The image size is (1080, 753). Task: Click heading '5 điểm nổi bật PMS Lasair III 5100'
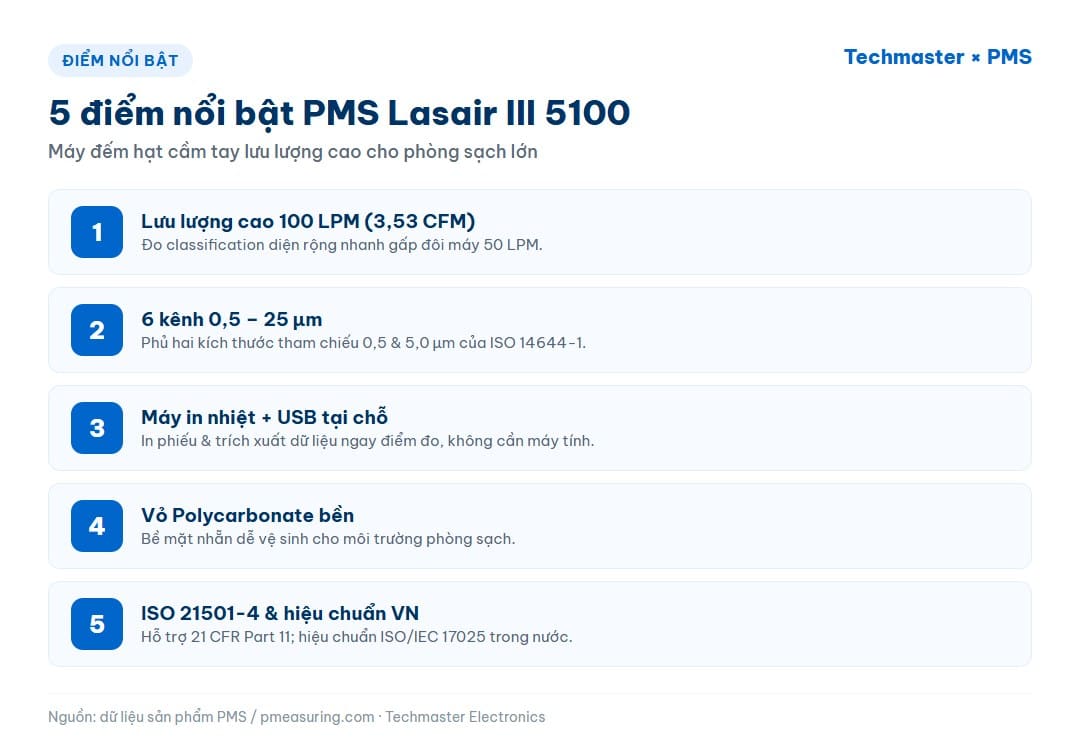pos(339,112)
